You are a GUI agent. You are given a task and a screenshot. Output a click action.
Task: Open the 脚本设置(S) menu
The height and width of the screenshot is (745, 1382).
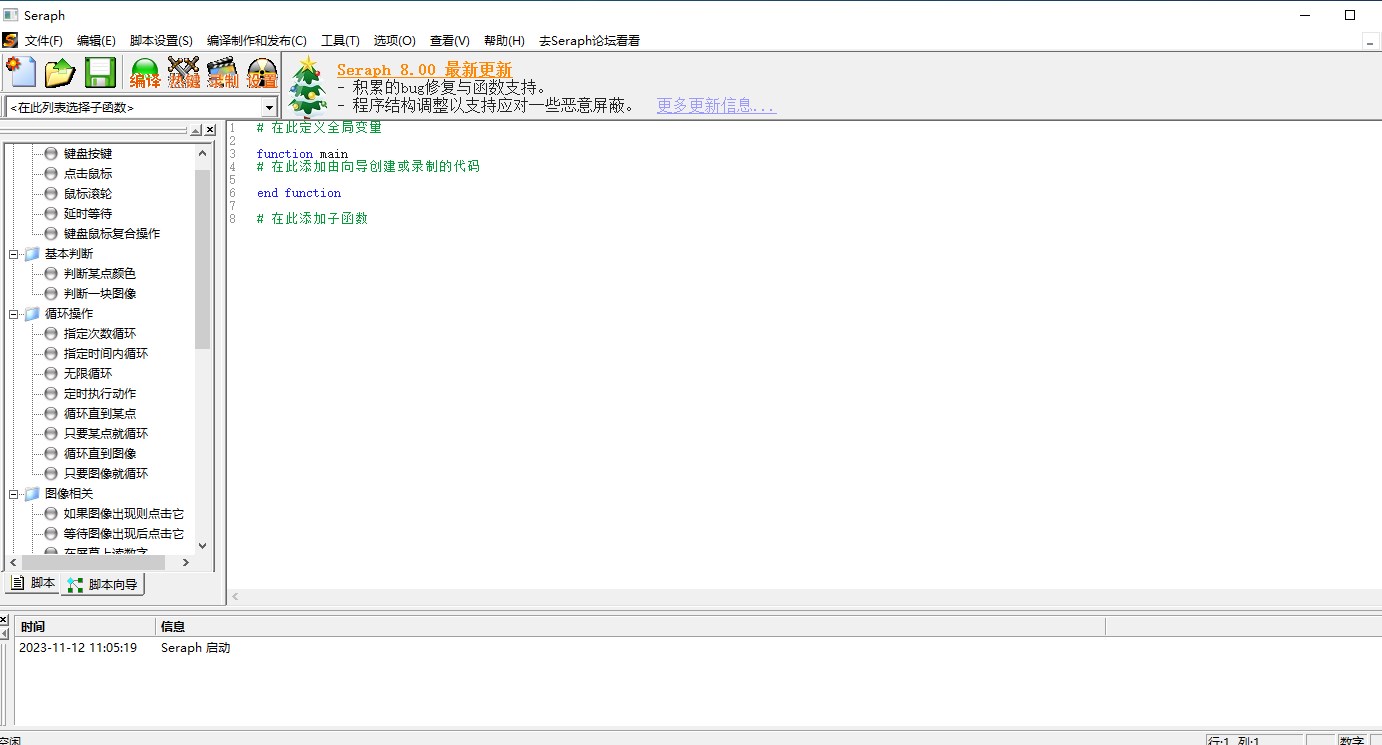coord(161,41)
